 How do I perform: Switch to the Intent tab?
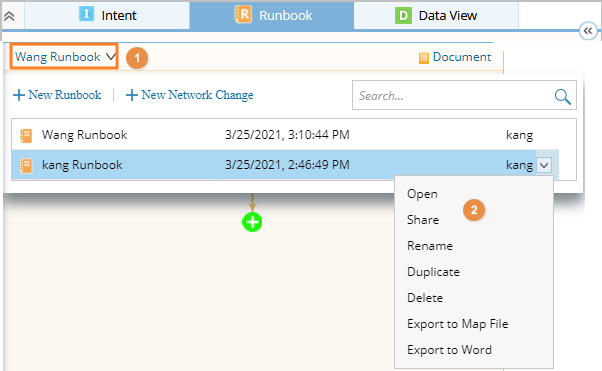coord(107,15)
